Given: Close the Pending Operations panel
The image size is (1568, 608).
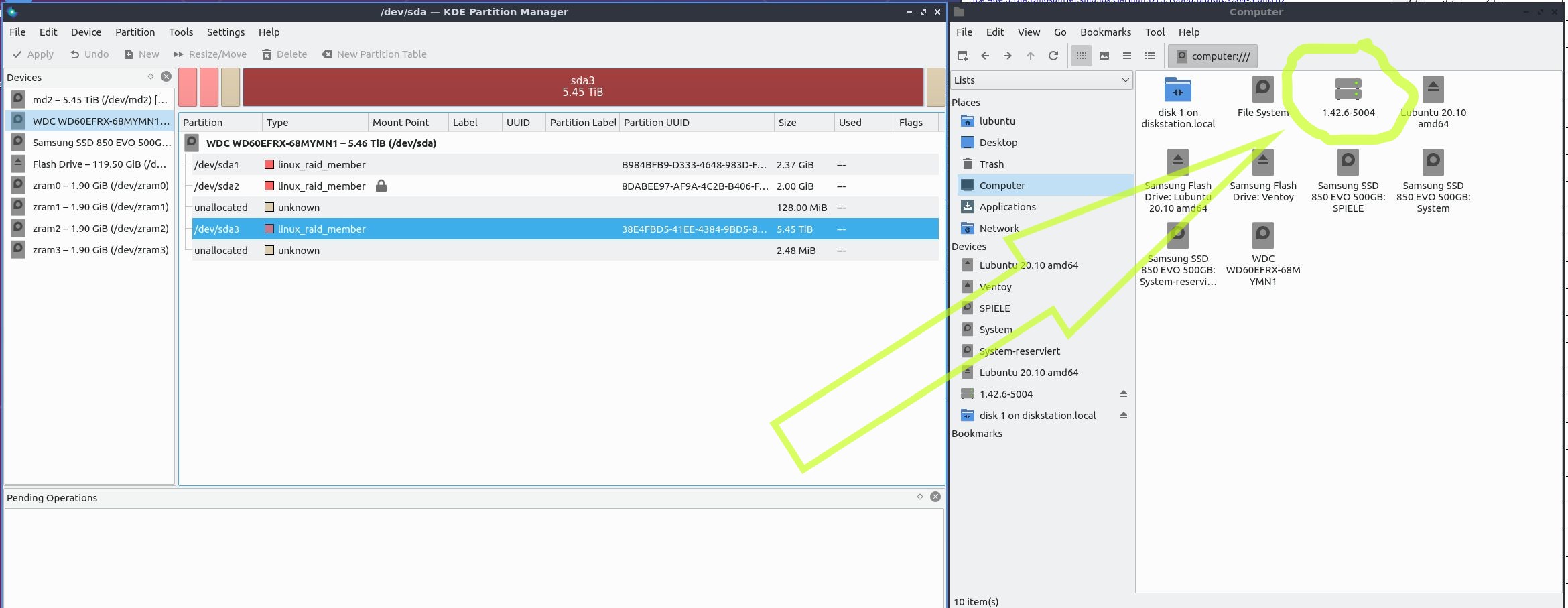Looking at the screenshot, I should coord(935,497).
